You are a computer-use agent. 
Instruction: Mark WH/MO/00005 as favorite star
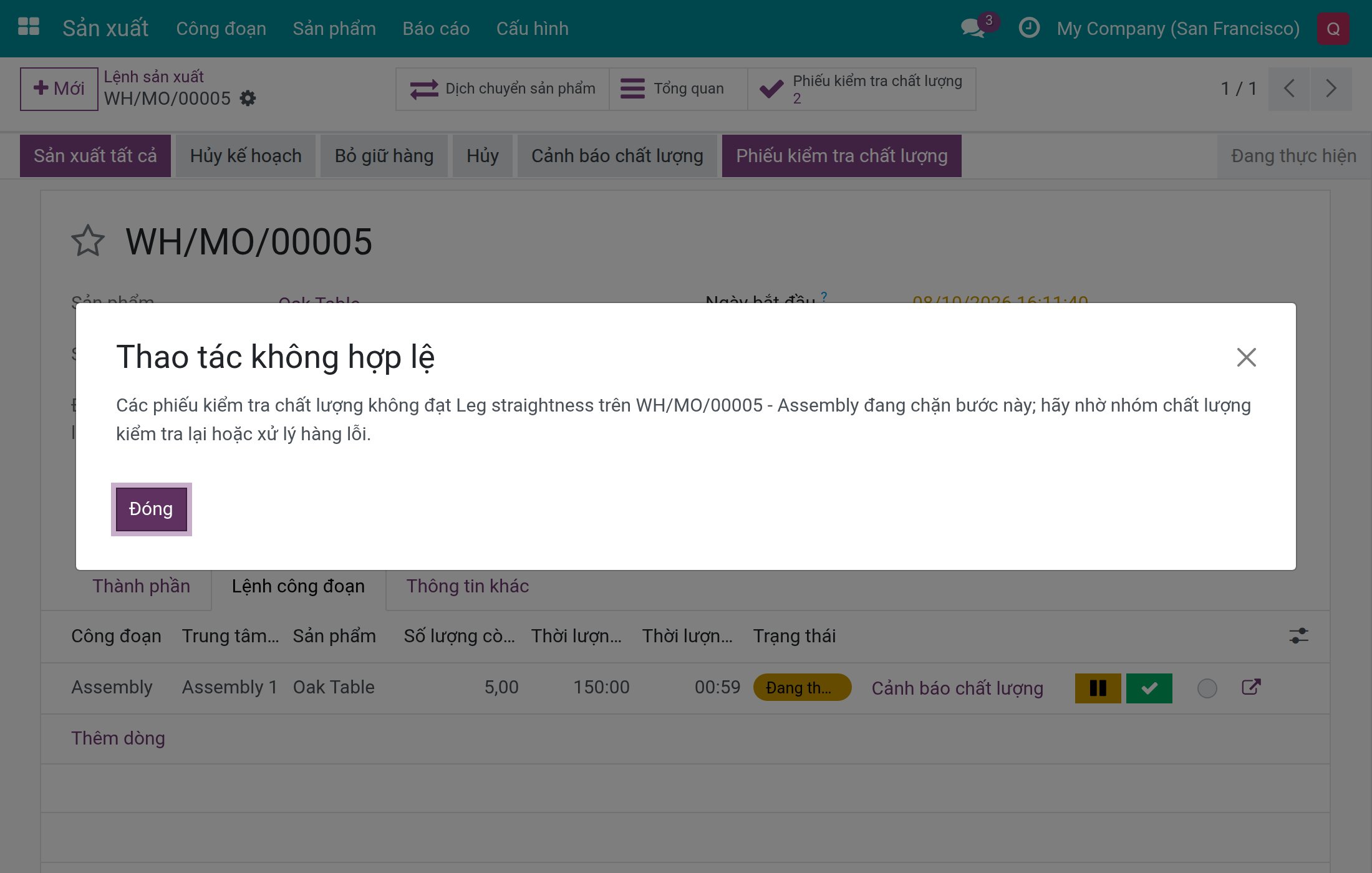[88, 241]
